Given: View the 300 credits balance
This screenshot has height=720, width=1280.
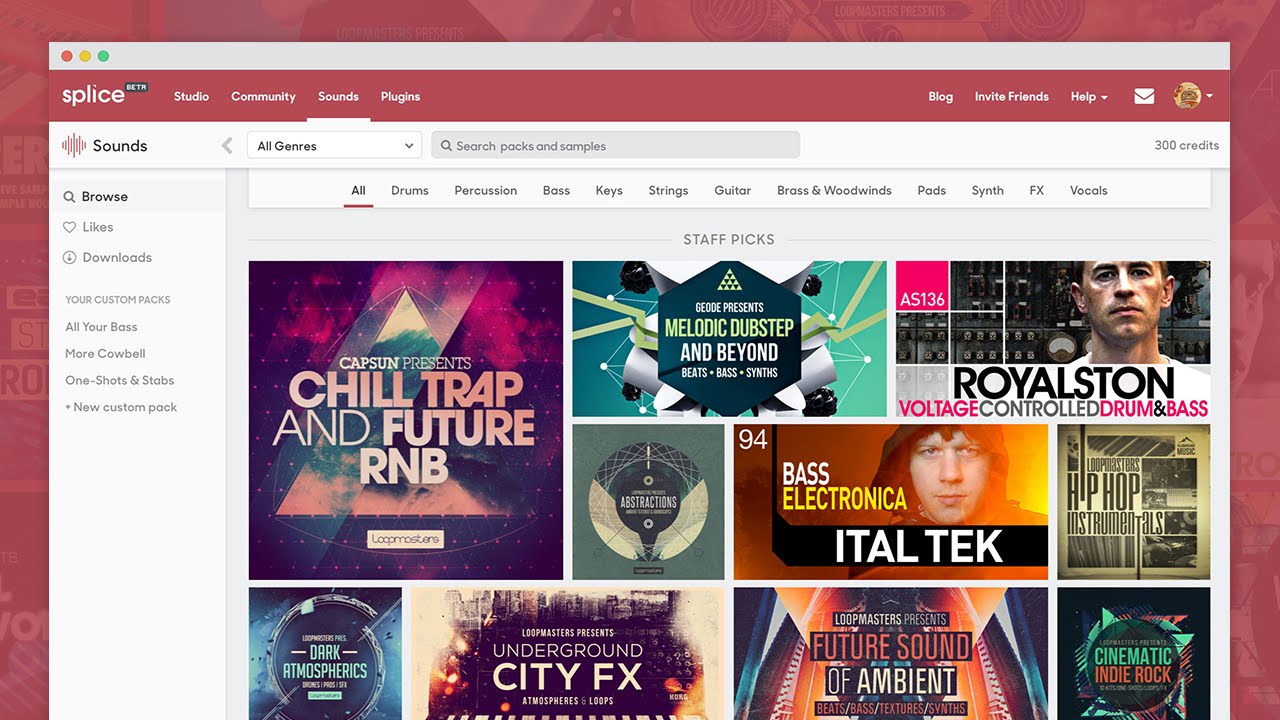Looking at the screenshot, I should pos(1187,146).
